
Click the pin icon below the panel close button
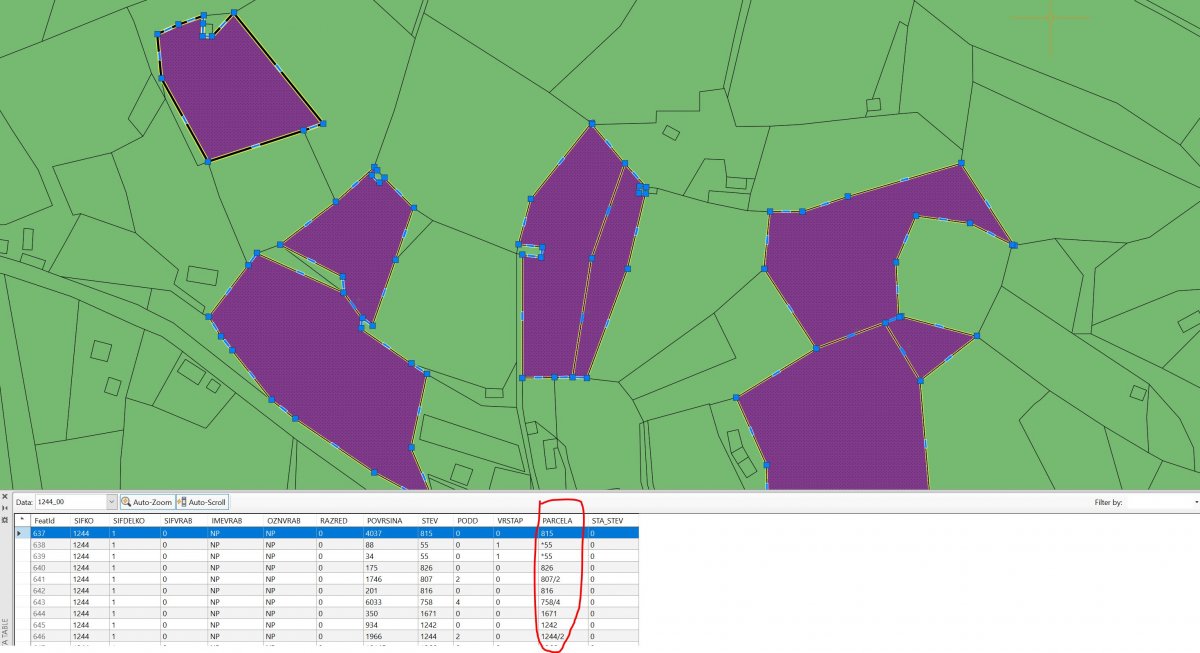click(x=4, y=508)
